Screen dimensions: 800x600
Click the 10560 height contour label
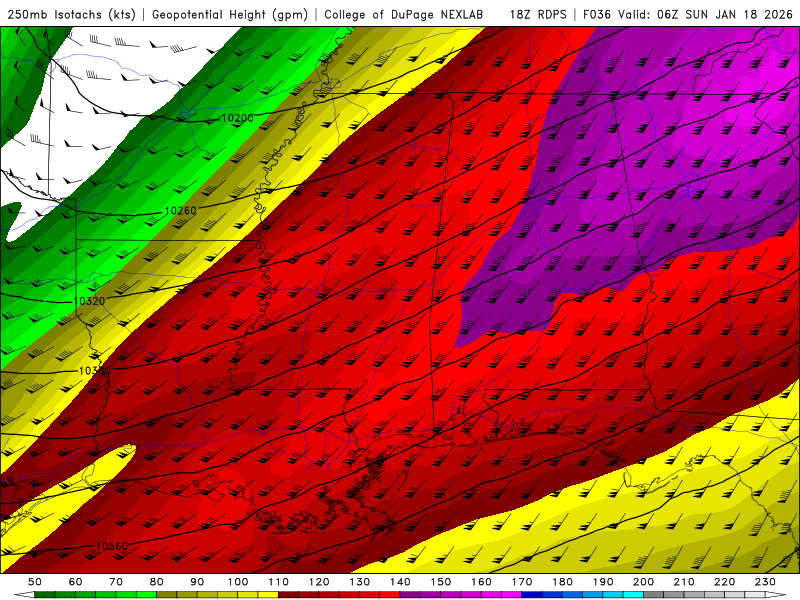[x=112, y=546]
